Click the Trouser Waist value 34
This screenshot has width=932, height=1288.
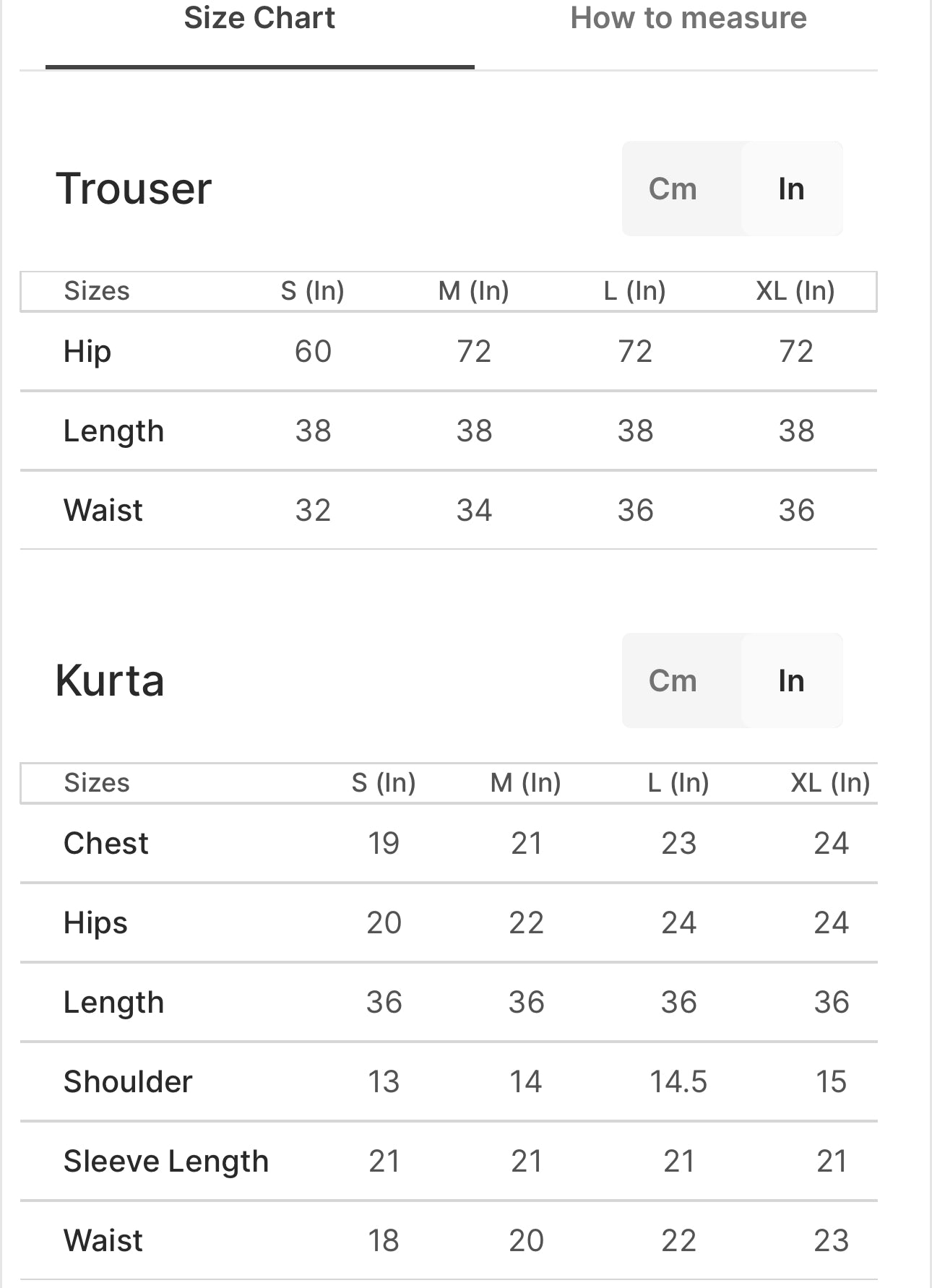pos(474,511)
